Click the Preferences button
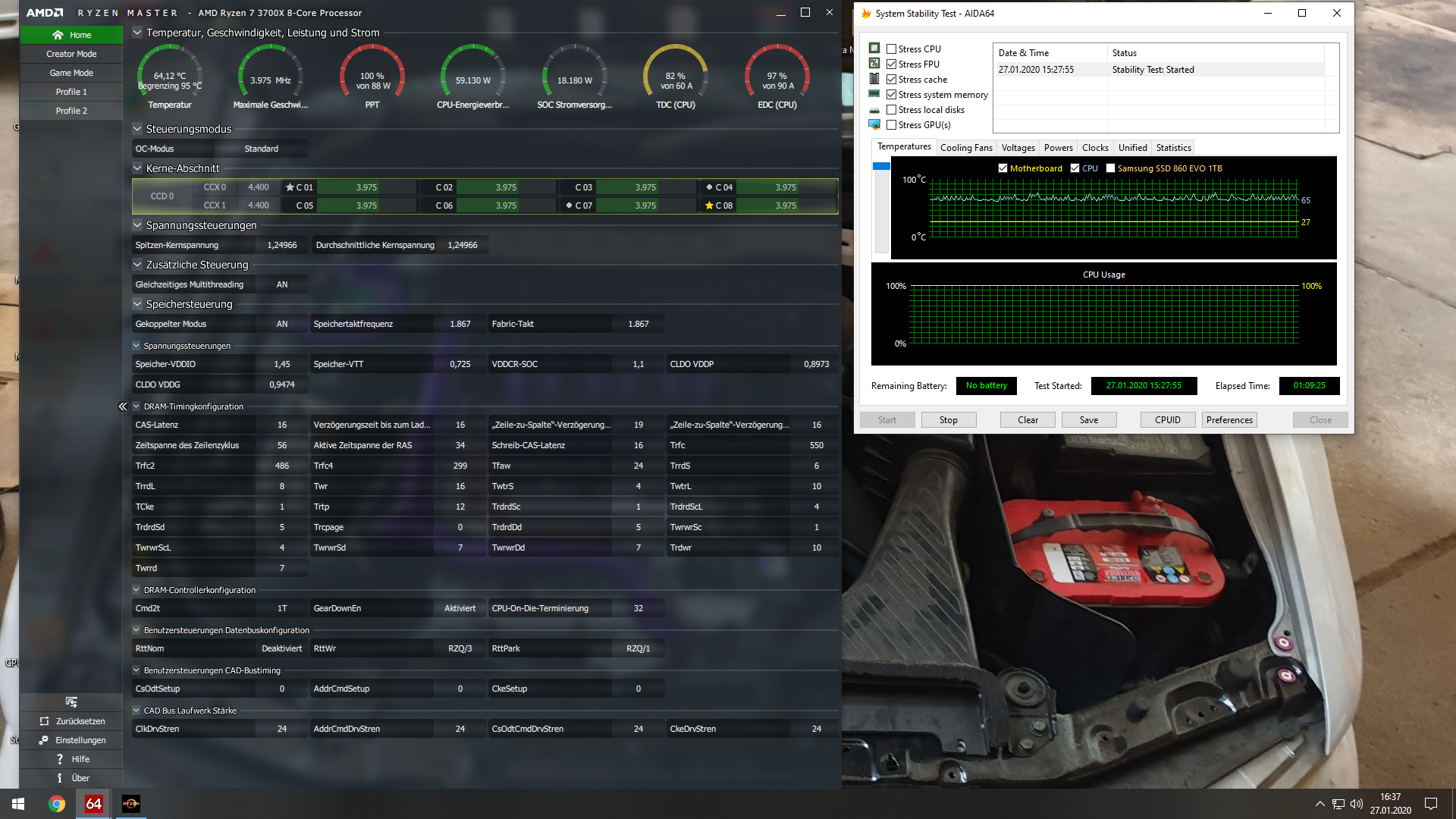 pos(1229,420)
